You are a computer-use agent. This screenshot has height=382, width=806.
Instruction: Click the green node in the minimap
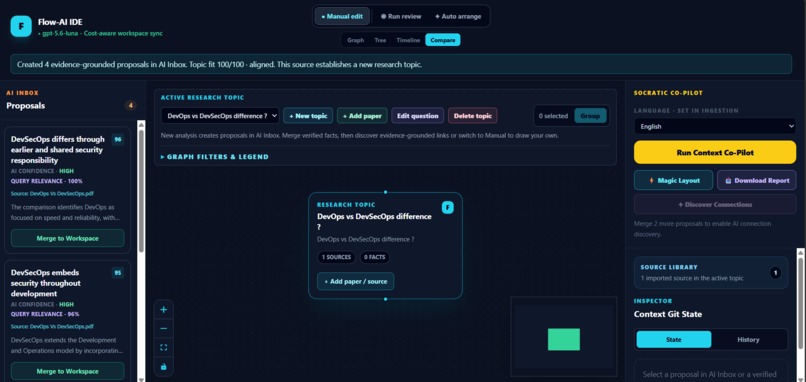[563, 339]
